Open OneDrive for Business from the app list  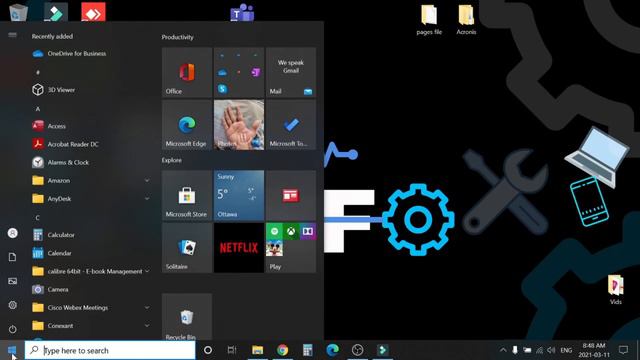(91, 53)
